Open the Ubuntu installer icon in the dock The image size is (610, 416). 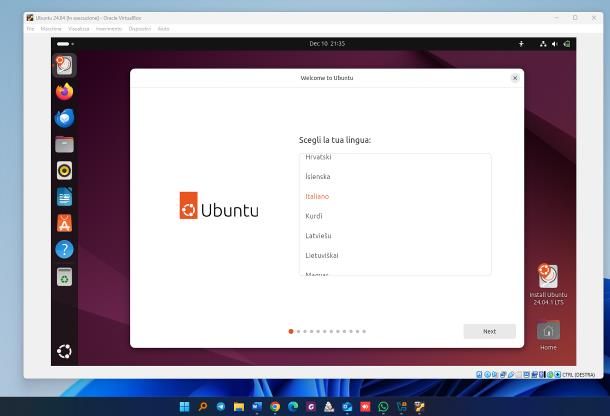pyautogui.click(x=64, y=65)
